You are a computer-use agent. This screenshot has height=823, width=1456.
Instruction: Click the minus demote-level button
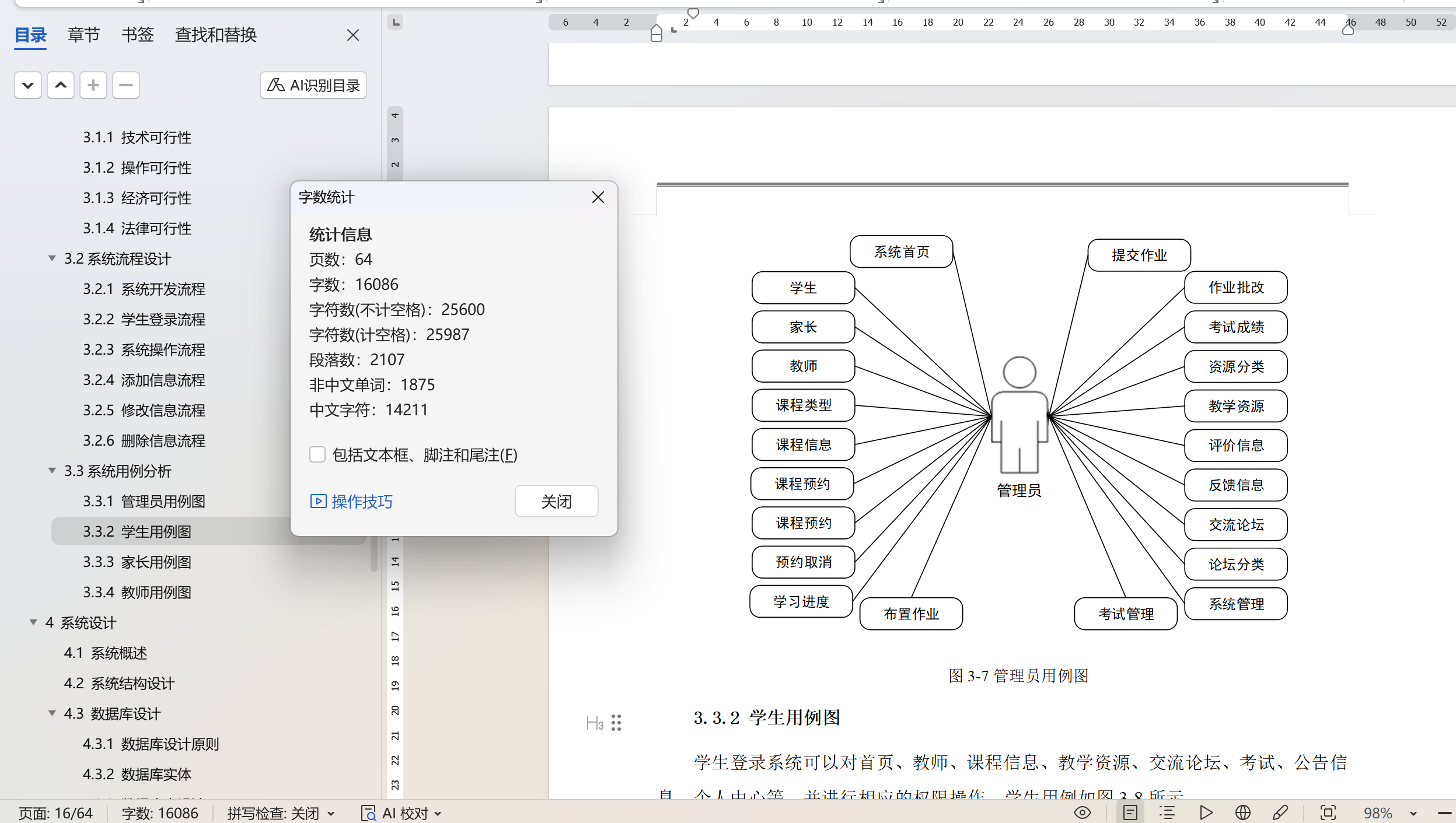[126, 86]
